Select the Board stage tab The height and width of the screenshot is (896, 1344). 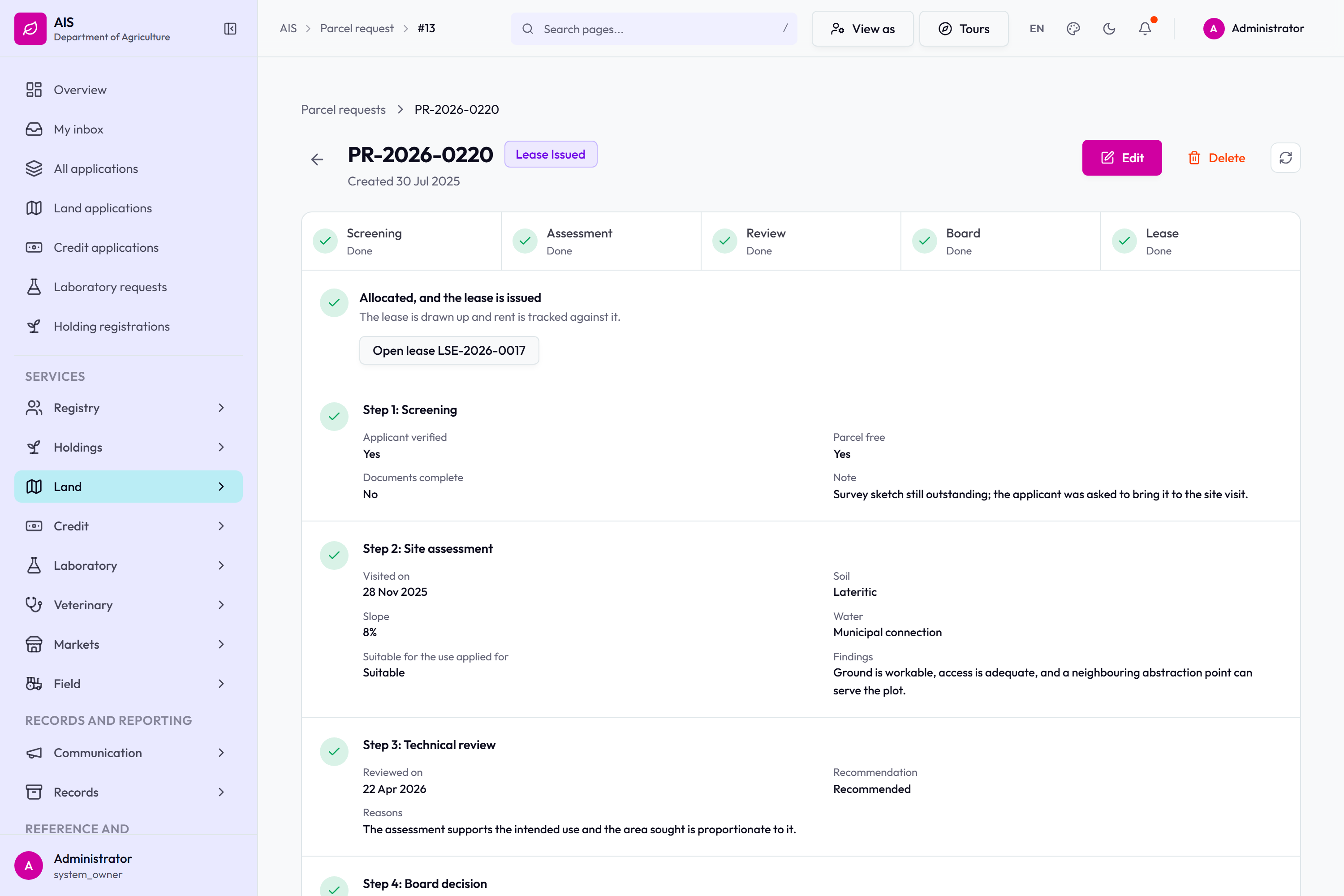1000,241
